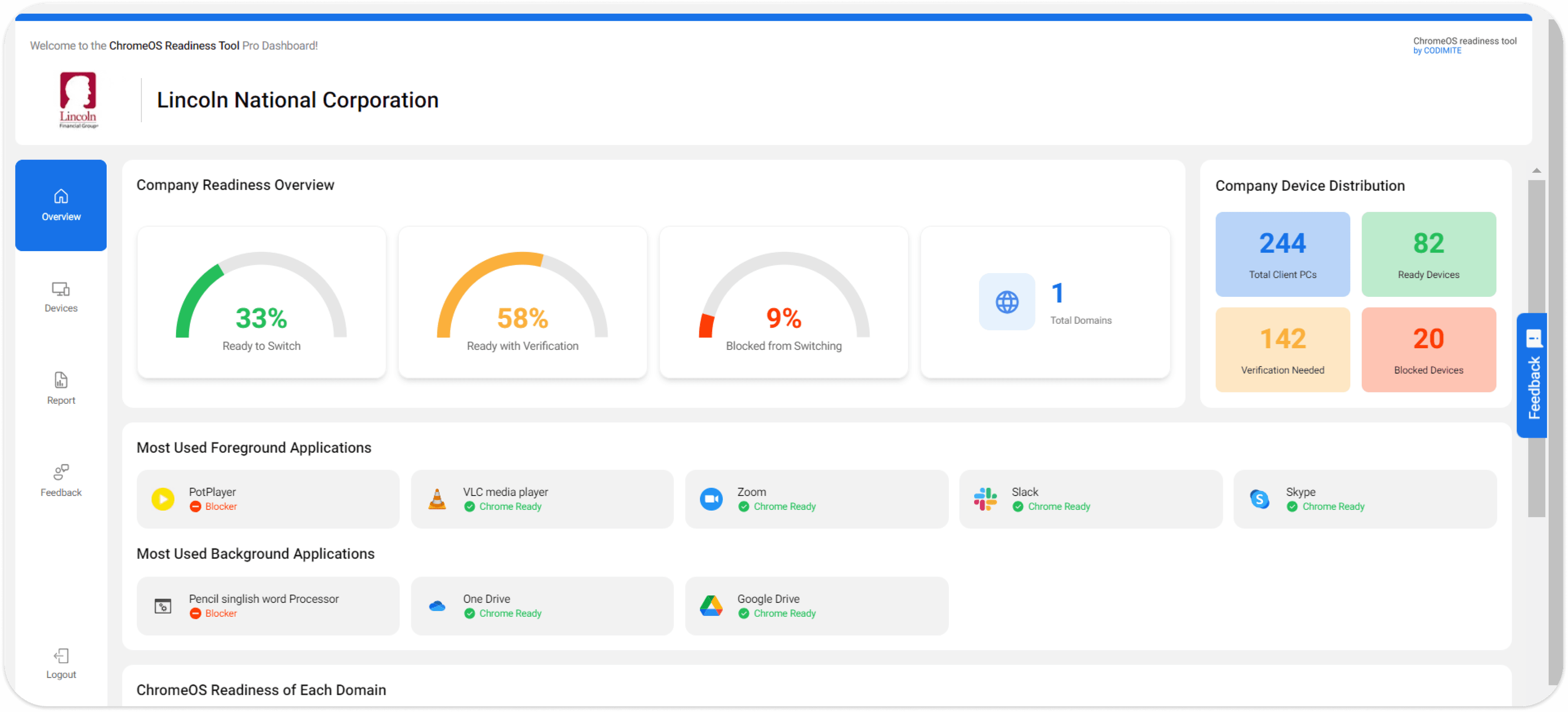Image resolution: width=1568 pixels, height=712 pixels.
Task: Click the Zoom camera icon
Action: tap(711, 500)
